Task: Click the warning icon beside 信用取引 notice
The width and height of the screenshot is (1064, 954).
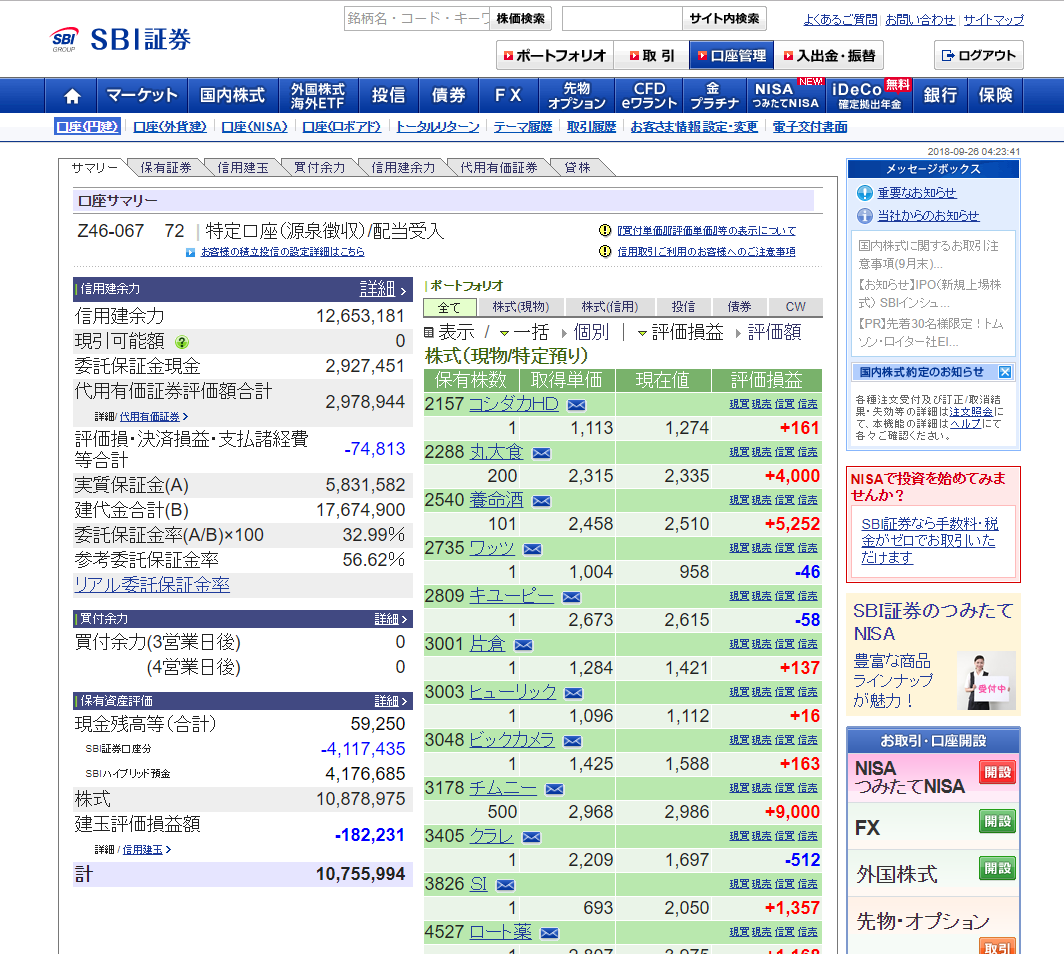Action: (x=605, y=252)
